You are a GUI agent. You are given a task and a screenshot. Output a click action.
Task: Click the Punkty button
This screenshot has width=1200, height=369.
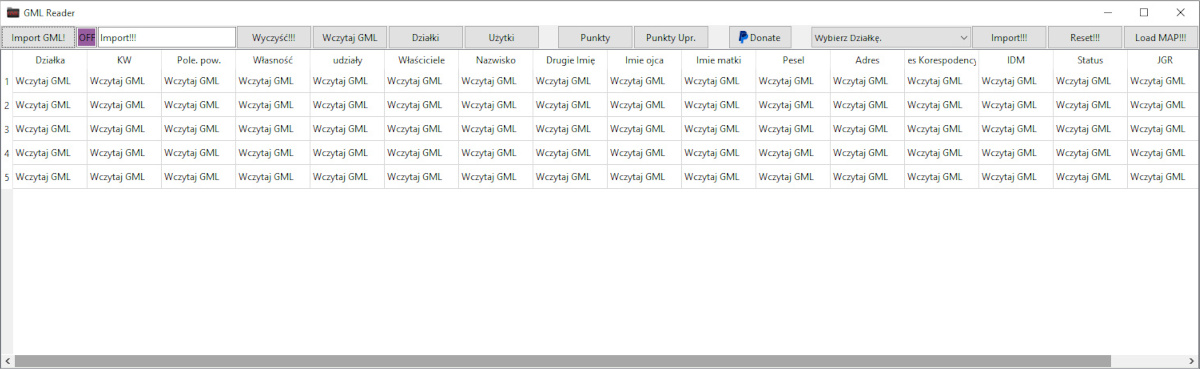point(595,37)
